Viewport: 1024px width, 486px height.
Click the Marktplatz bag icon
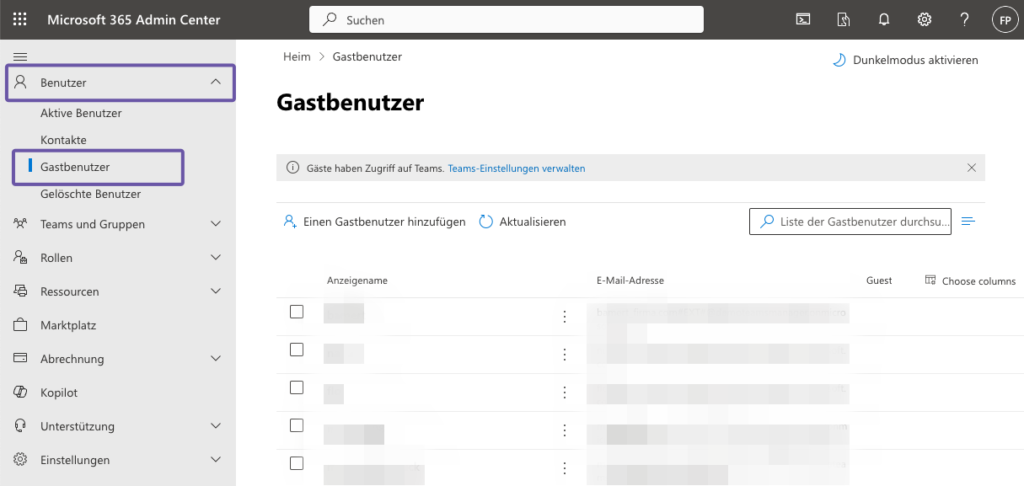[20, 325]
